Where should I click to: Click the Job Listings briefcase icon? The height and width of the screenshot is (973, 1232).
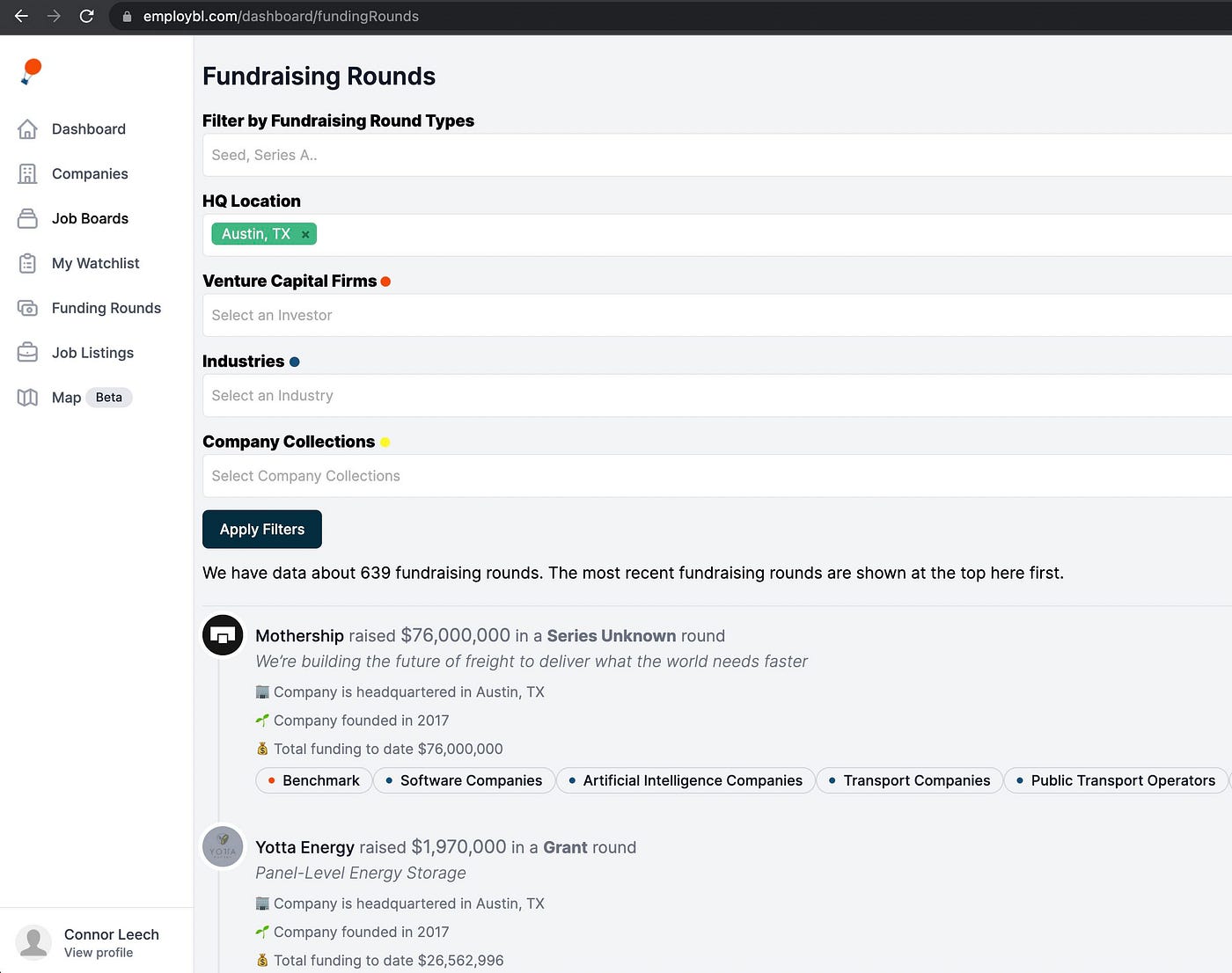click(27, 354)
